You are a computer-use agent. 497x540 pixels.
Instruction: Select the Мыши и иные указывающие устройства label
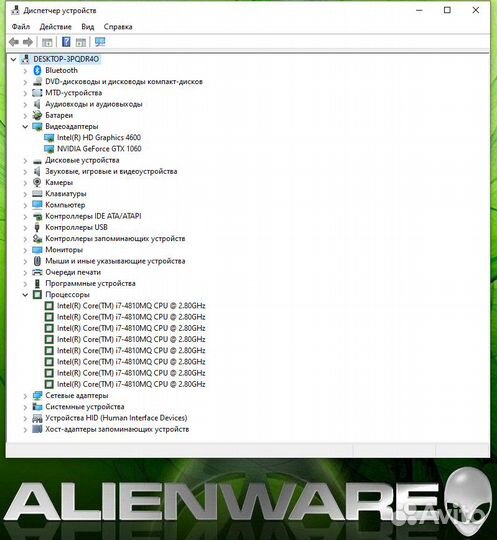pyautogui.click(x=115, y=261)
